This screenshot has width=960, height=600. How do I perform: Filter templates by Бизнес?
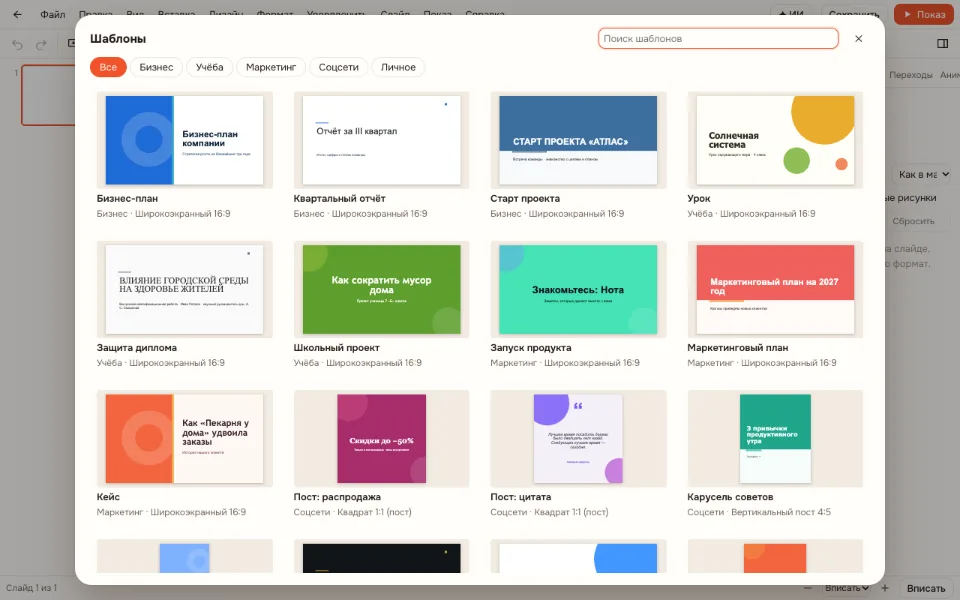[x=156, y=67]
